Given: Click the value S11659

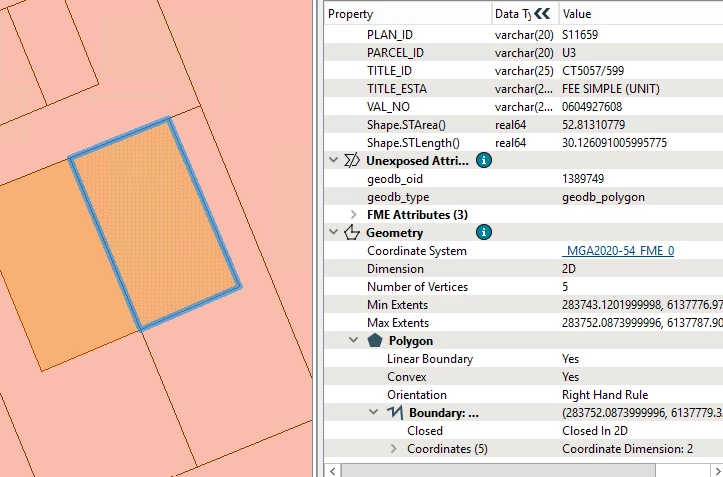Looking at the screenshot, I should [580, 35].
